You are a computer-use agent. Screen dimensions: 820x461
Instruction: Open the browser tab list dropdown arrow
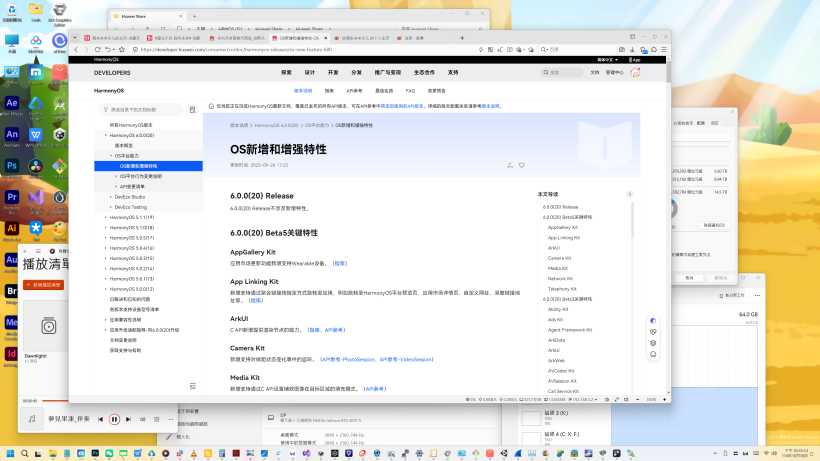pos(75,38)
